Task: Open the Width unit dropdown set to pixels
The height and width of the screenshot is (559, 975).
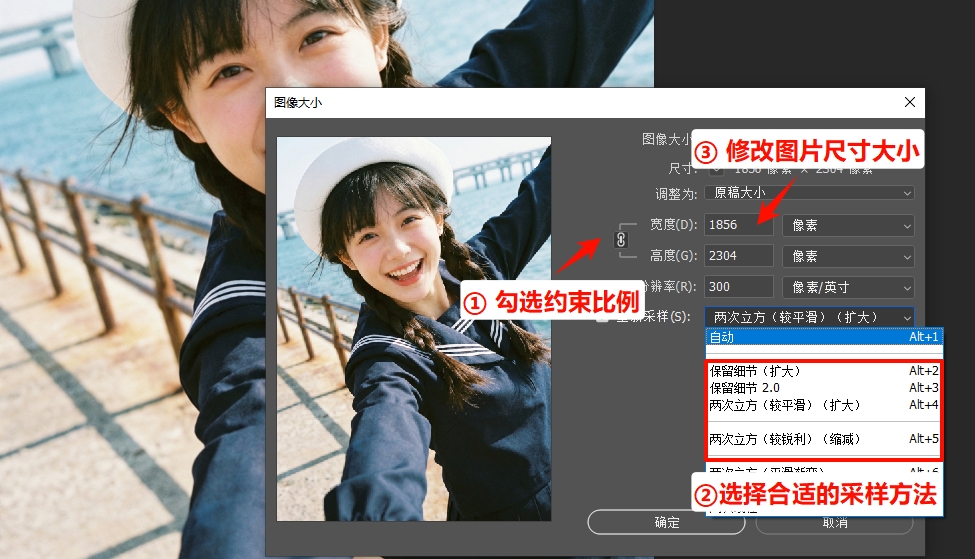Action: (x=848, y=225)
